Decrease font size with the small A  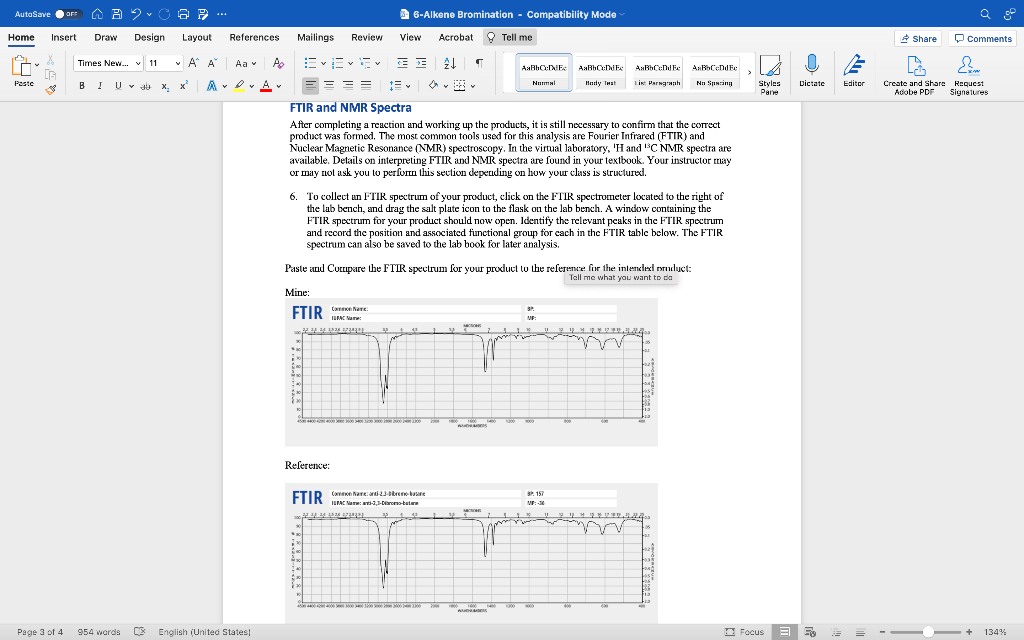(x=212, y=63)
